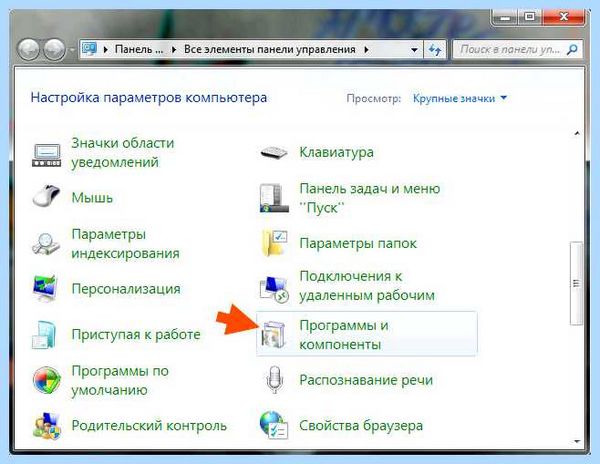The height and width of the screenshot is (464, 600).
Task: Open Программы и компоненты link
Action: click(x=344, y=335)
